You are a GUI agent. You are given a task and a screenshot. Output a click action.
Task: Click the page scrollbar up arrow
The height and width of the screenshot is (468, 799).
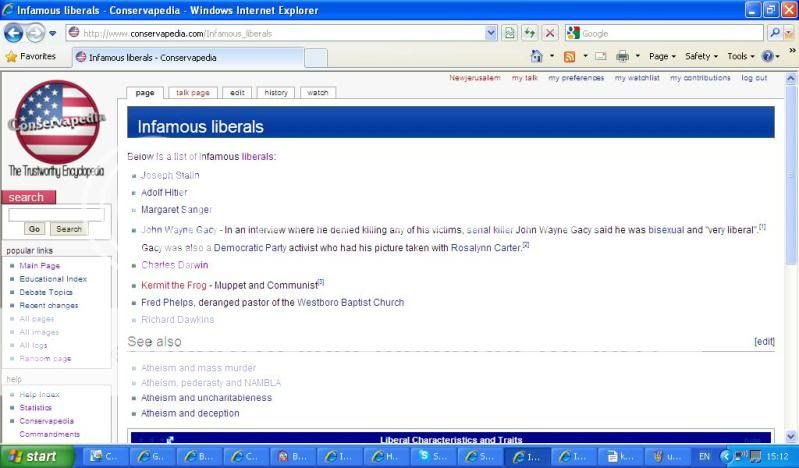[x=791, y=78]
